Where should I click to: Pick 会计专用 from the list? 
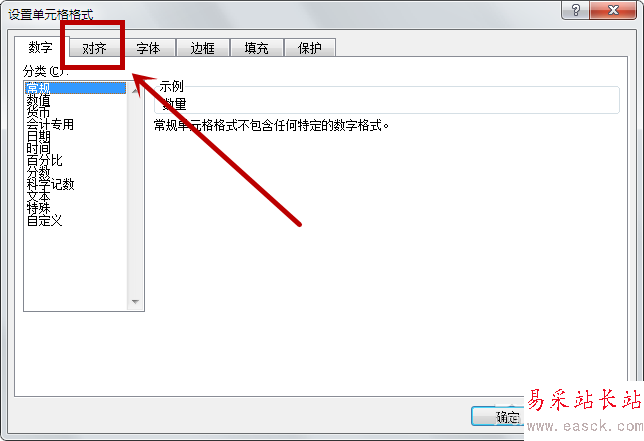pyautogui.click(x=50, y=124)
